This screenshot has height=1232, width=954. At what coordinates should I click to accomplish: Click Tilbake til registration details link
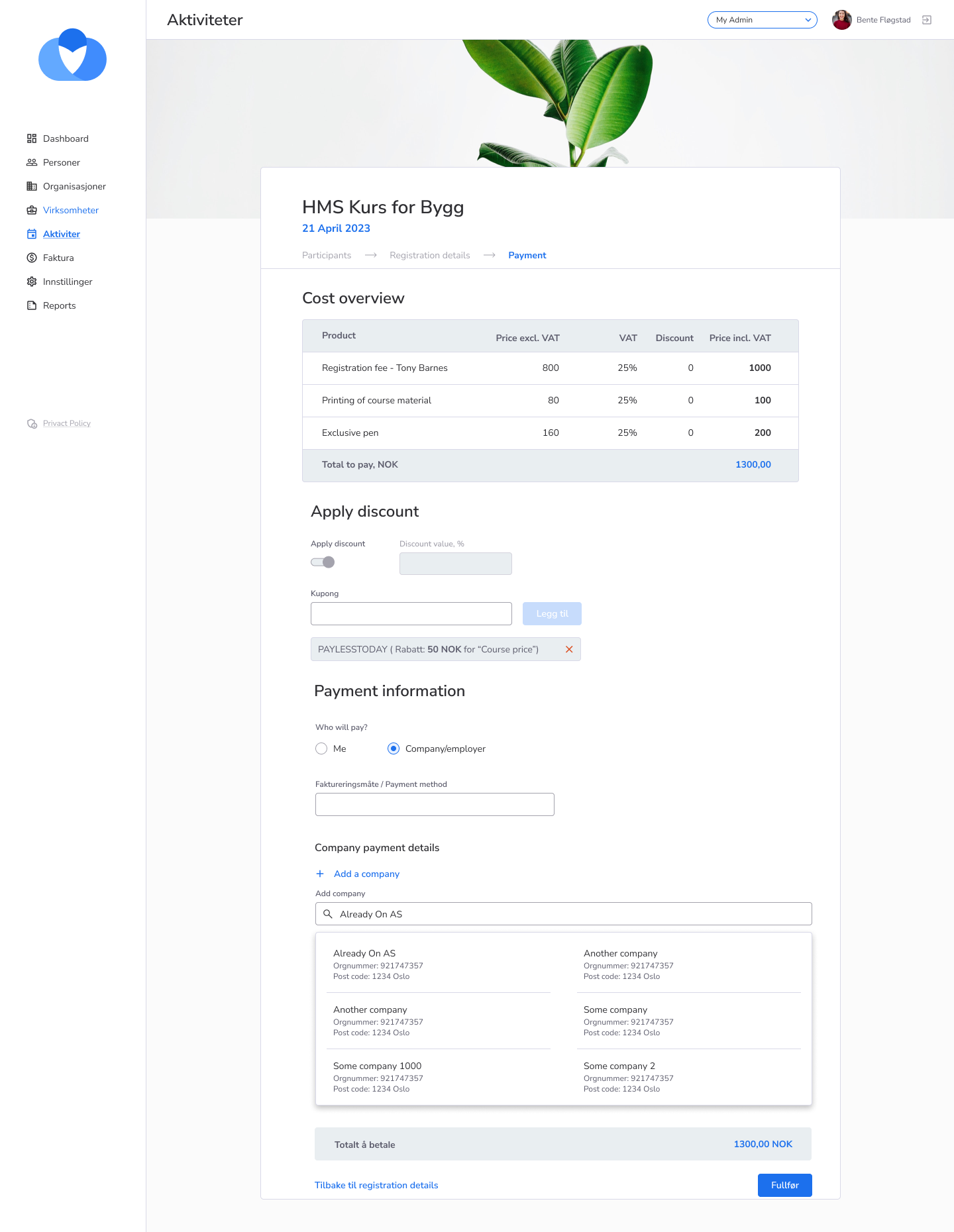[x=376, y=1185]
